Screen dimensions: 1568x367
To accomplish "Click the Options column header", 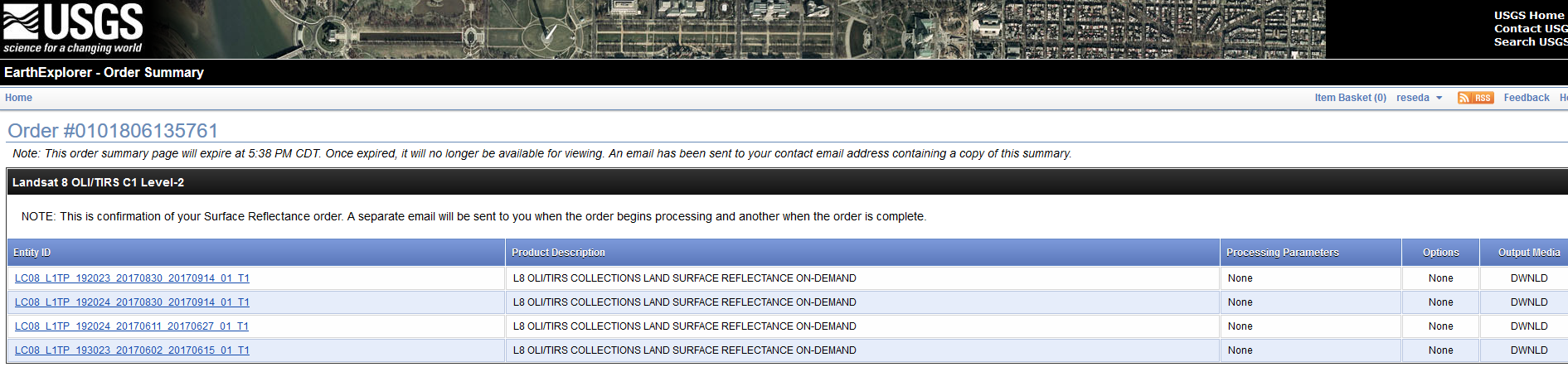I will 1440,253.
